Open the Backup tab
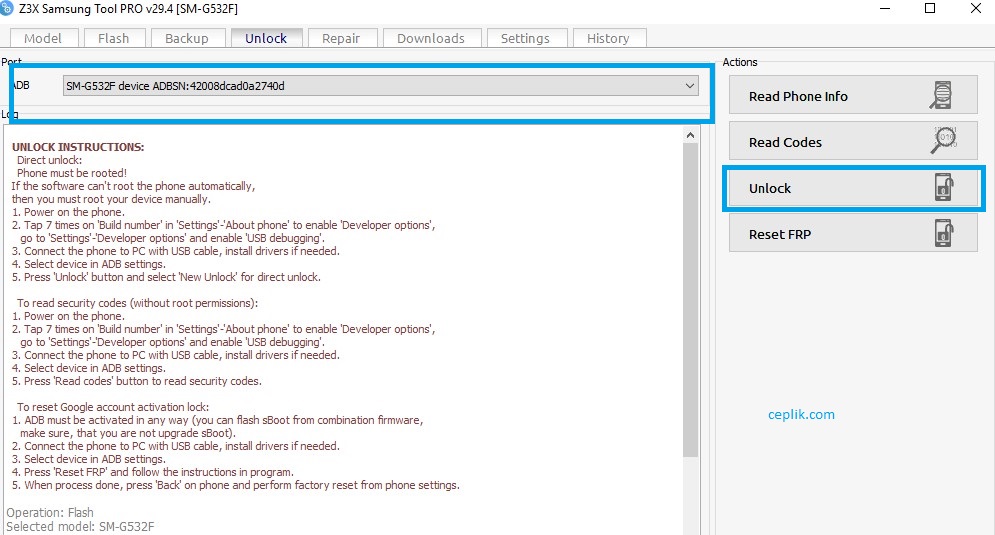The width and height of the screenshot is (995, 535). [187, 38]
